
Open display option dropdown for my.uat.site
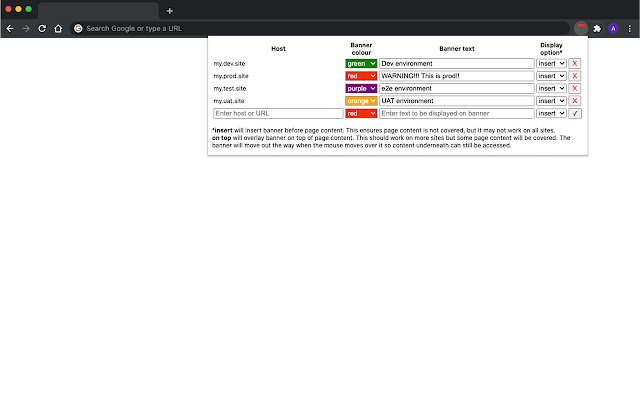[551, 101]
